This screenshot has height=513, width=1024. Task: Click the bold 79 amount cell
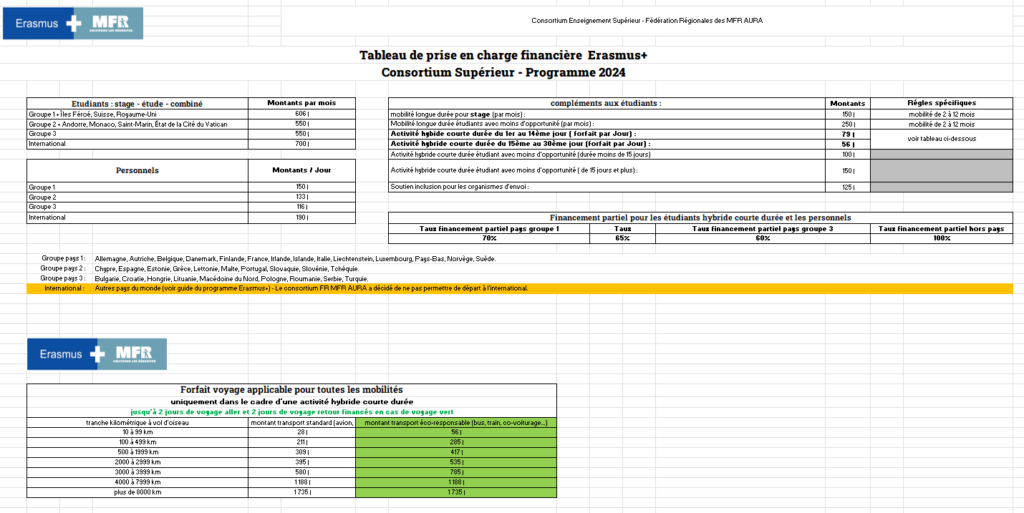tap(848, 134)
